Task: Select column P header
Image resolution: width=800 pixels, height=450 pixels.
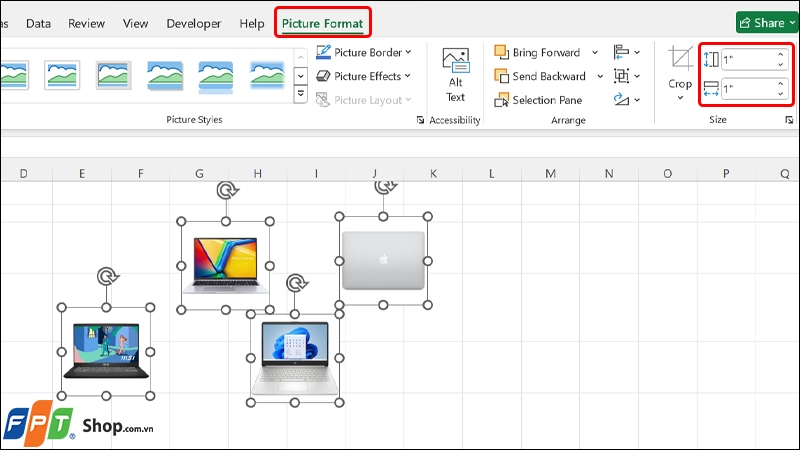Action: [x=726, y=173]
